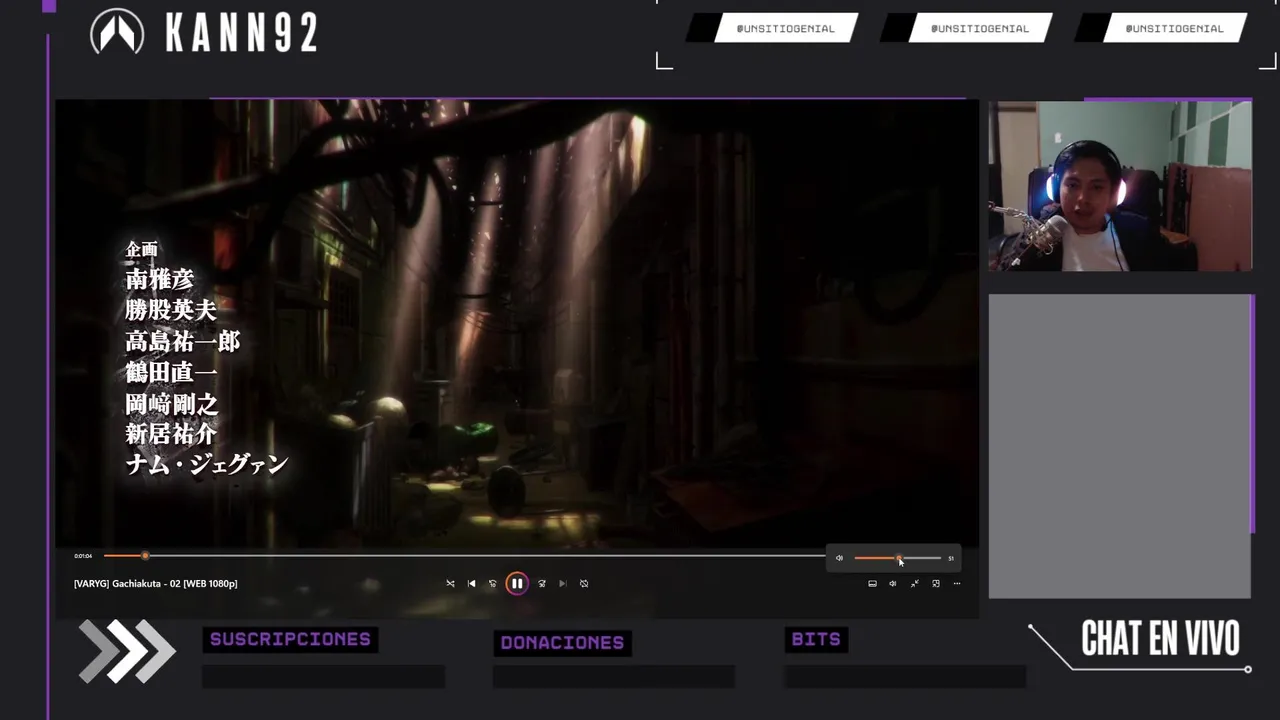Exit full screen in the player
The width and height of the screenshot is (1280, 720).
(914, 584)
